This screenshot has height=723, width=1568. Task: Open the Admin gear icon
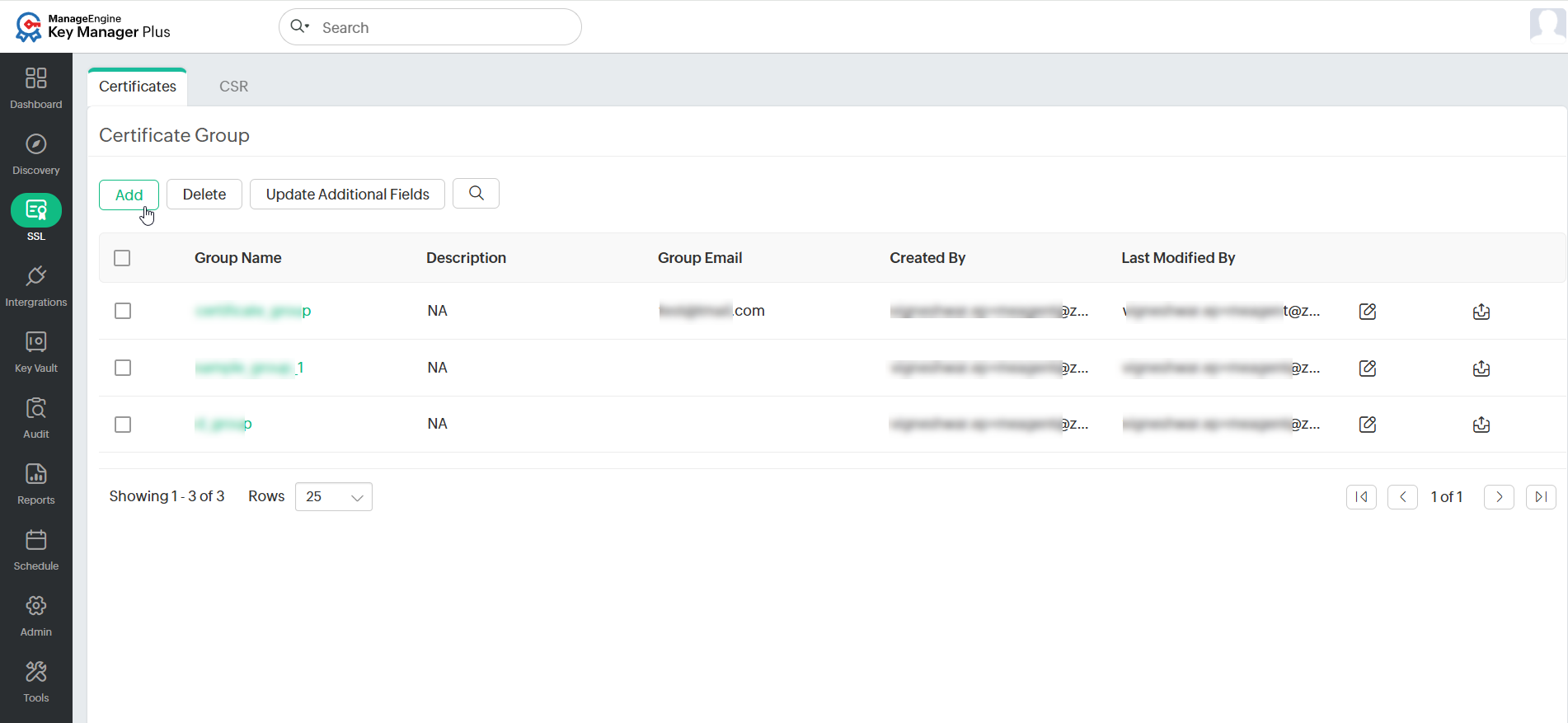[36, 606]
